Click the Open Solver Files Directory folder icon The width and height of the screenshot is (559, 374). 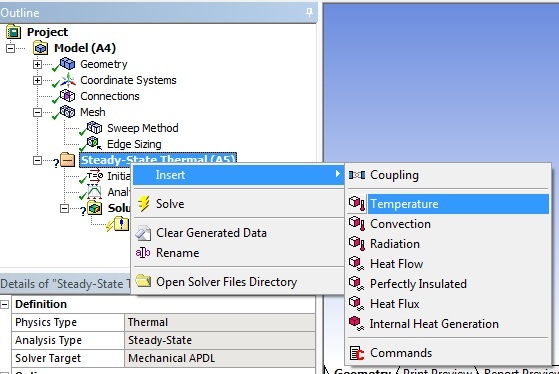[143, 281]
